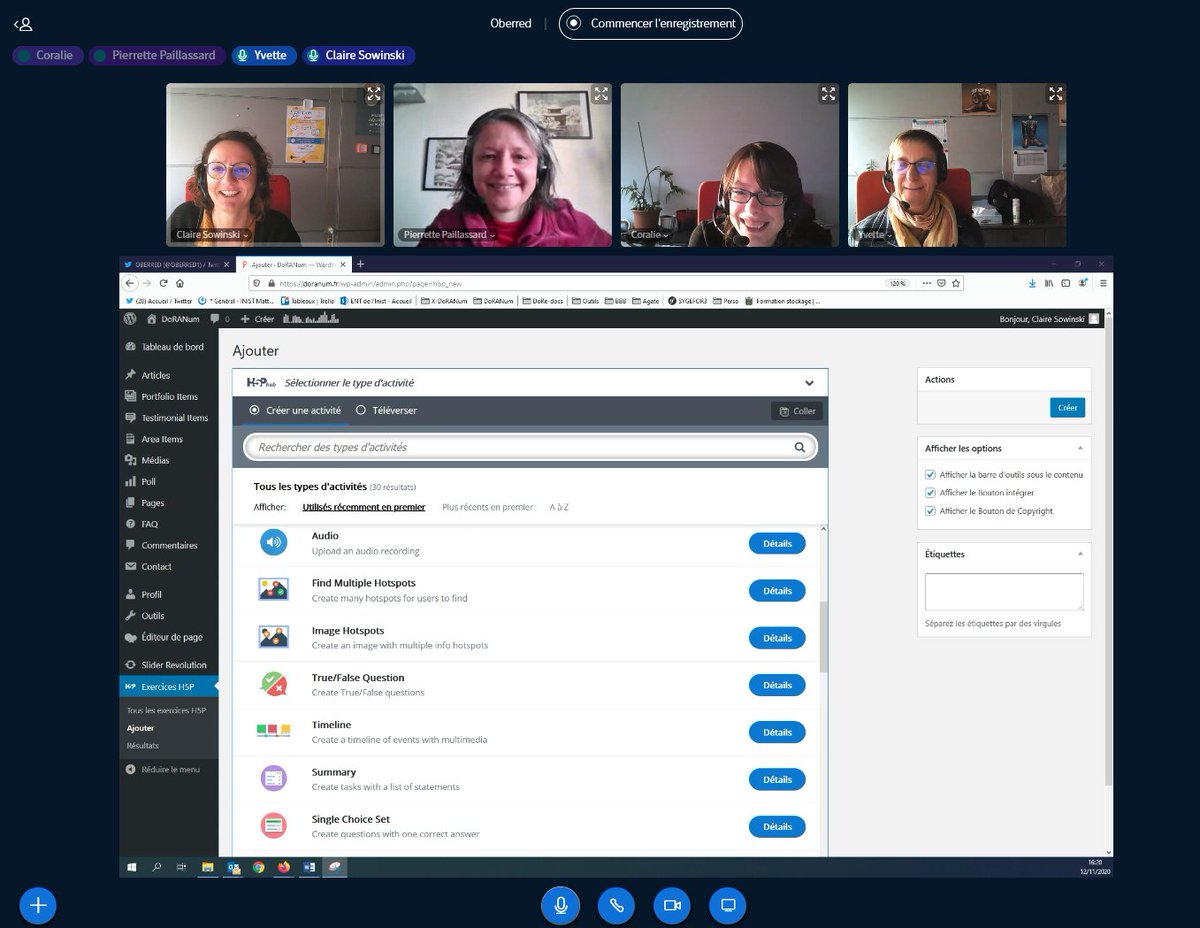Screen dimensions: 1200x928
Task: Open Chrome from the taskbar
Action: click(259, 867)
